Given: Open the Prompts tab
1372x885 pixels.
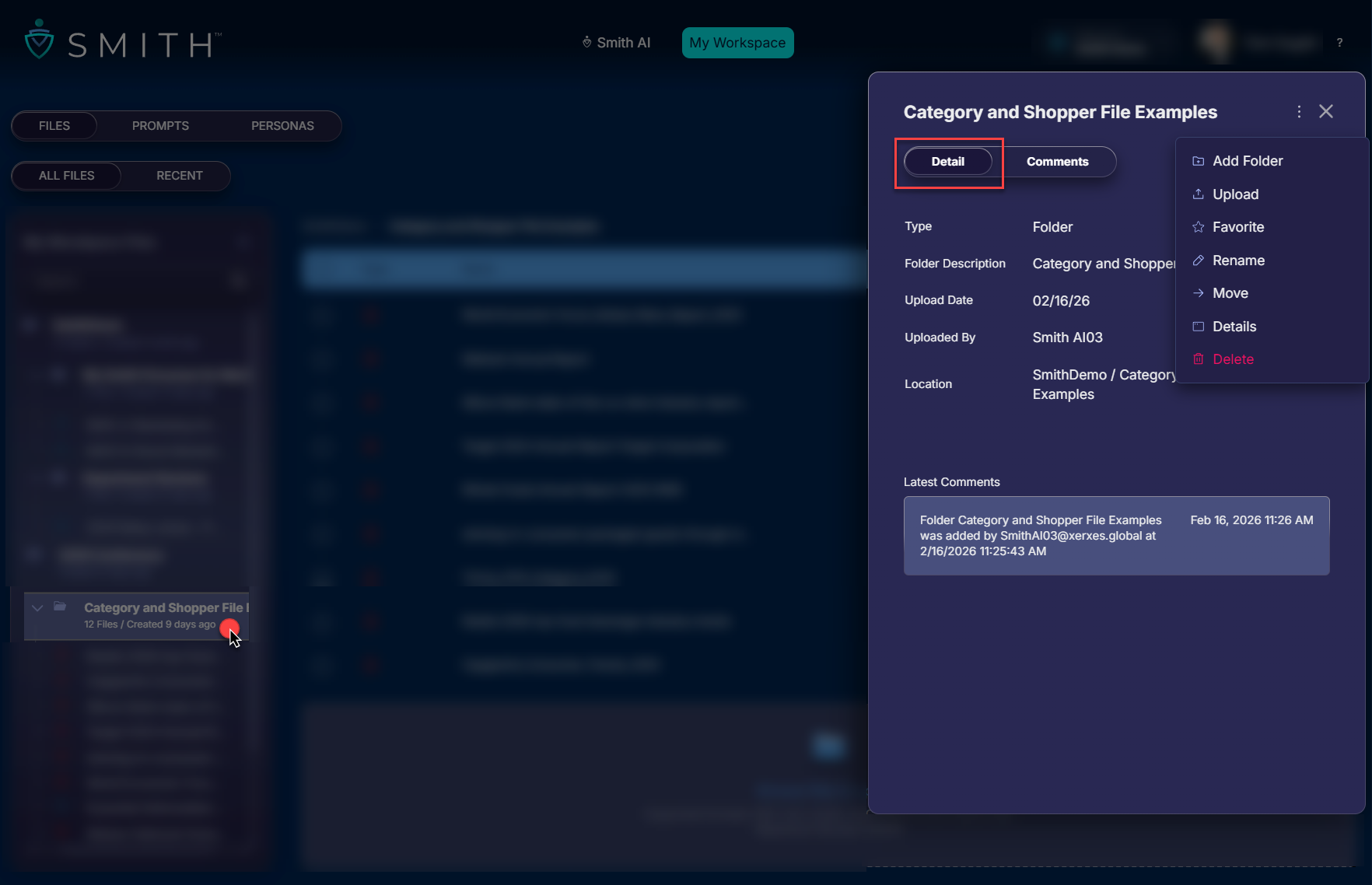Looking at the screenshot, I should tap(160, 126).
